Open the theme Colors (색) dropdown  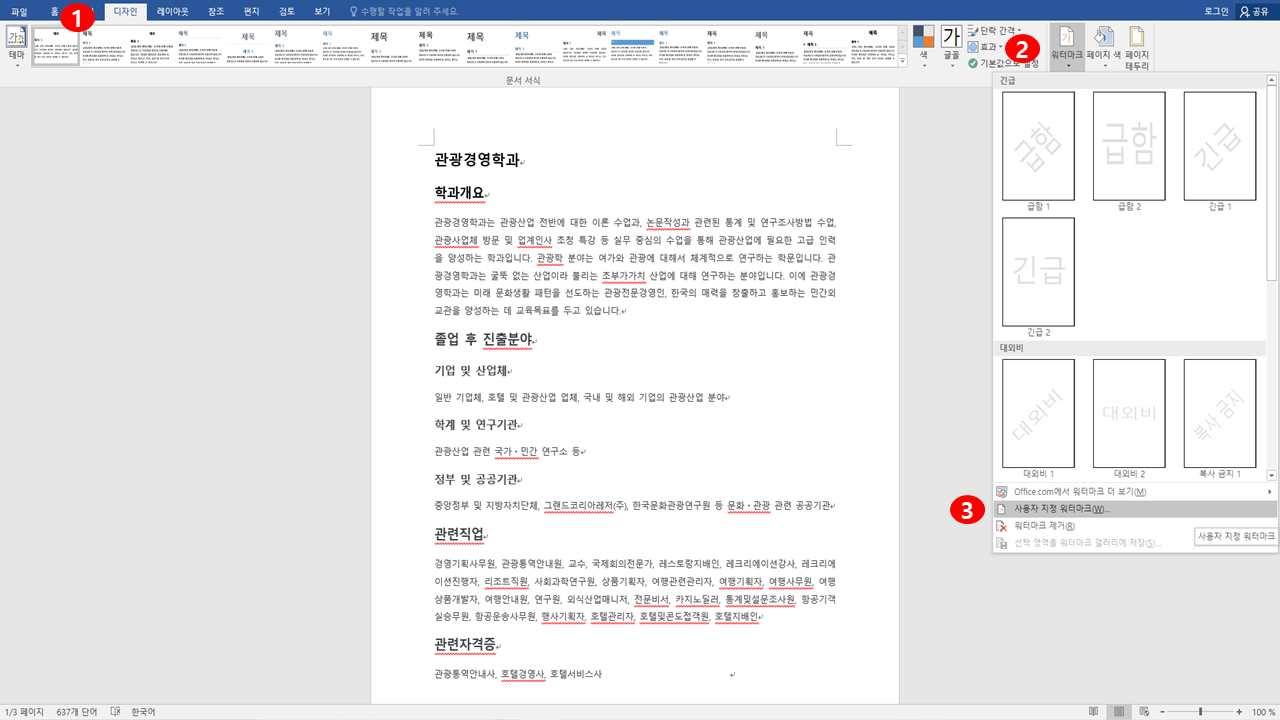pyautogui.click(x=920, y=40)
